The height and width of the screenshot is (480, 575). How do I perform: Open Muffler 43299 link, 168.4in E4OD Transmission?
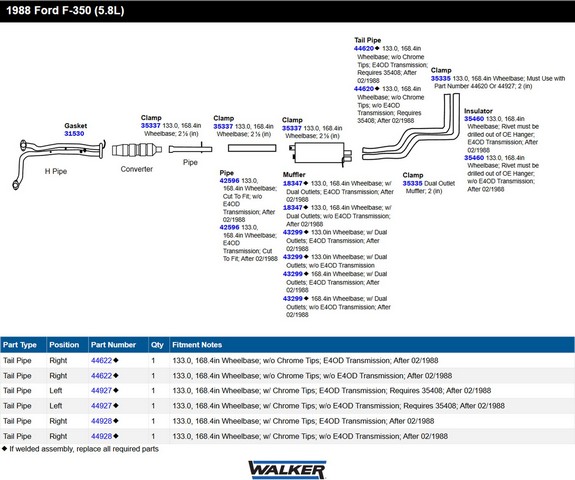tap(292, 274)
